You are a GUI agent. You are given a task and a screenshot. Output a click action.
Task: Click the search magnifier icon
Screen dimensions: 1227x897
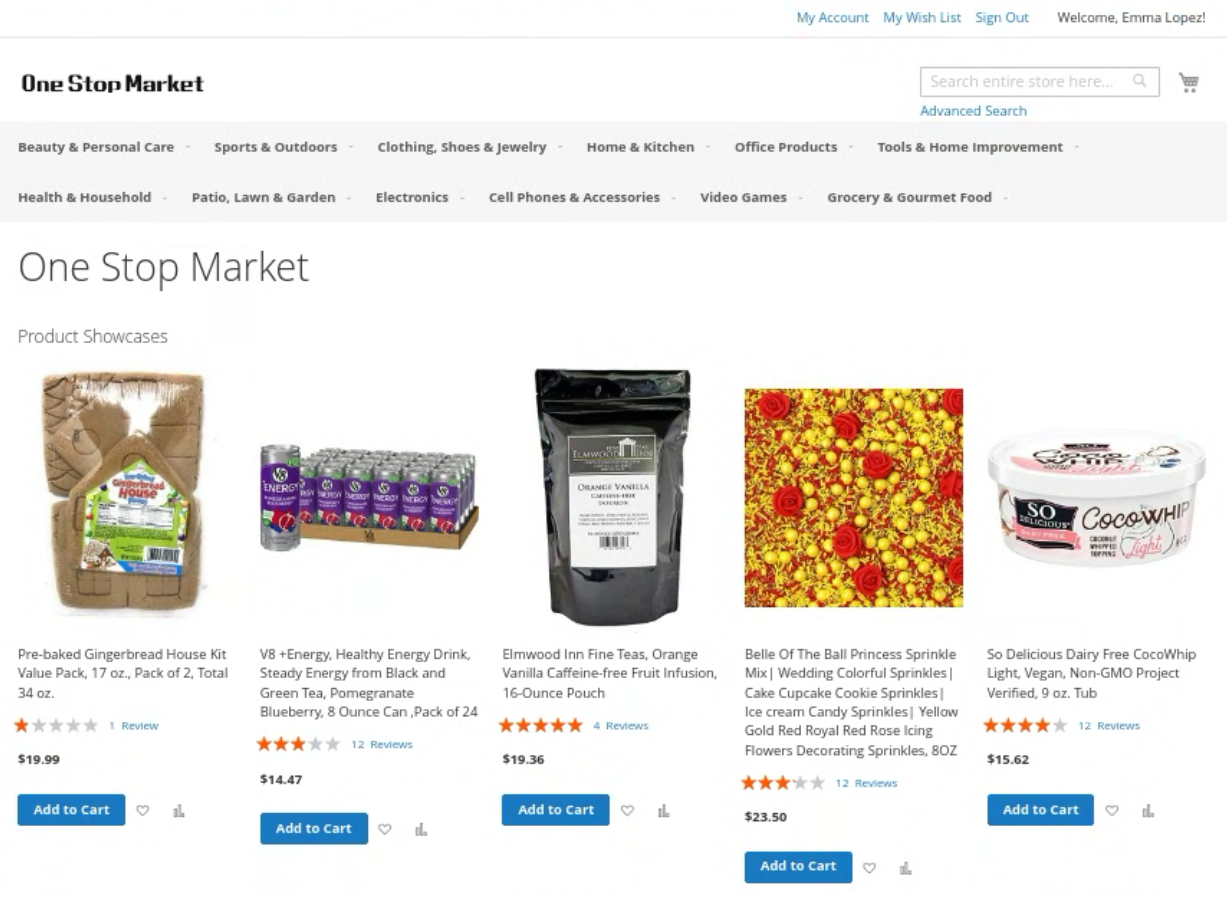tap(1139, 81)
